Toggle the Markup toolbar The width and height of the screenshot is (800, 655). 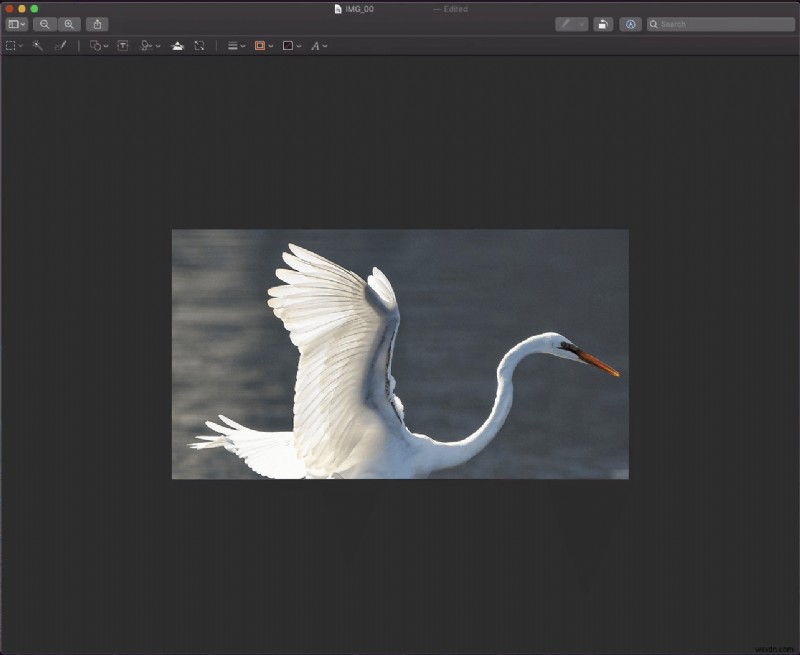[x=631, y=24]
